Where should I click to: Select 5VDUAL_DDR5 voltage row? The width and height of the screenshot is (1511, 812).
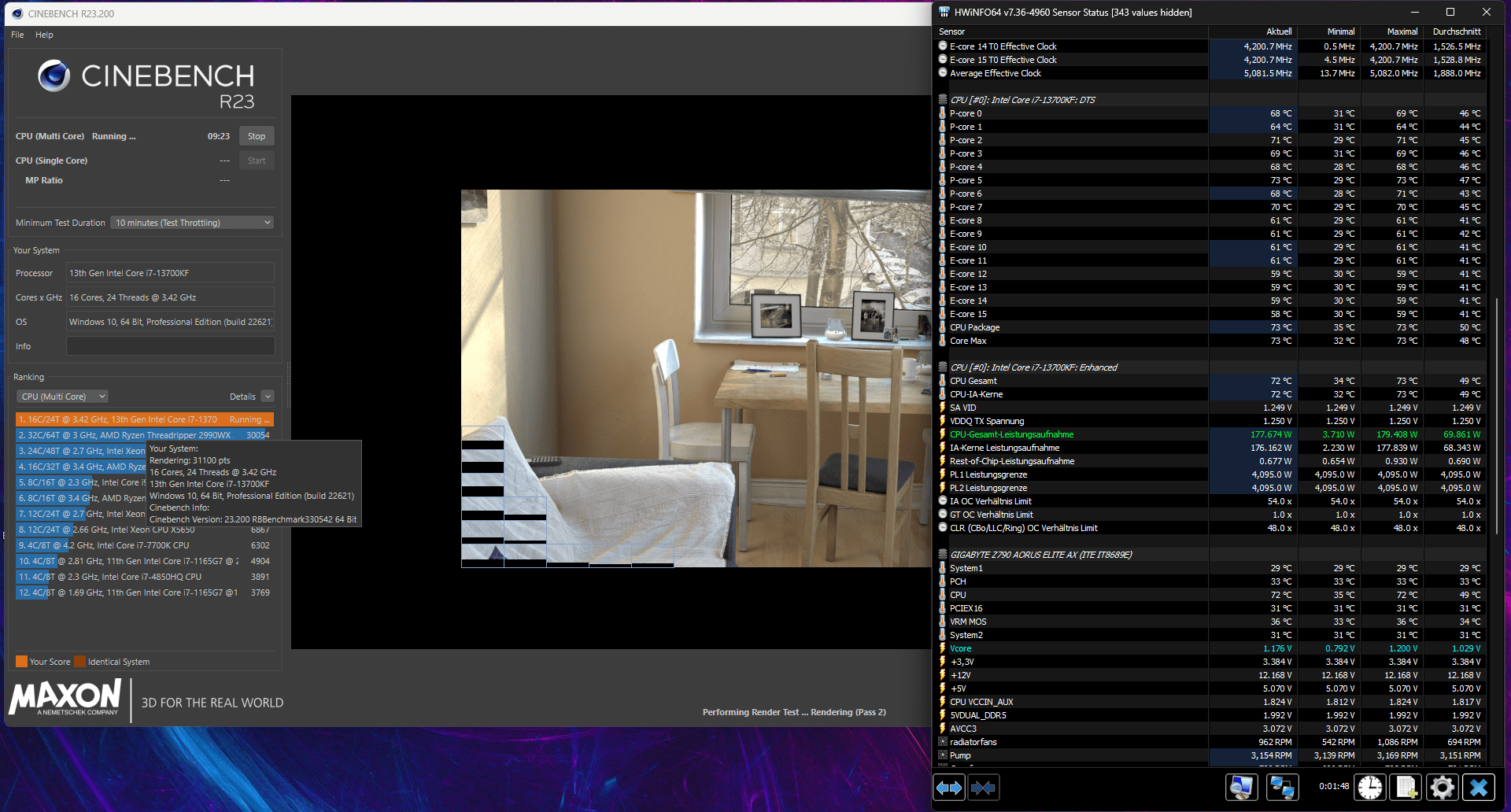(1210, 715)
